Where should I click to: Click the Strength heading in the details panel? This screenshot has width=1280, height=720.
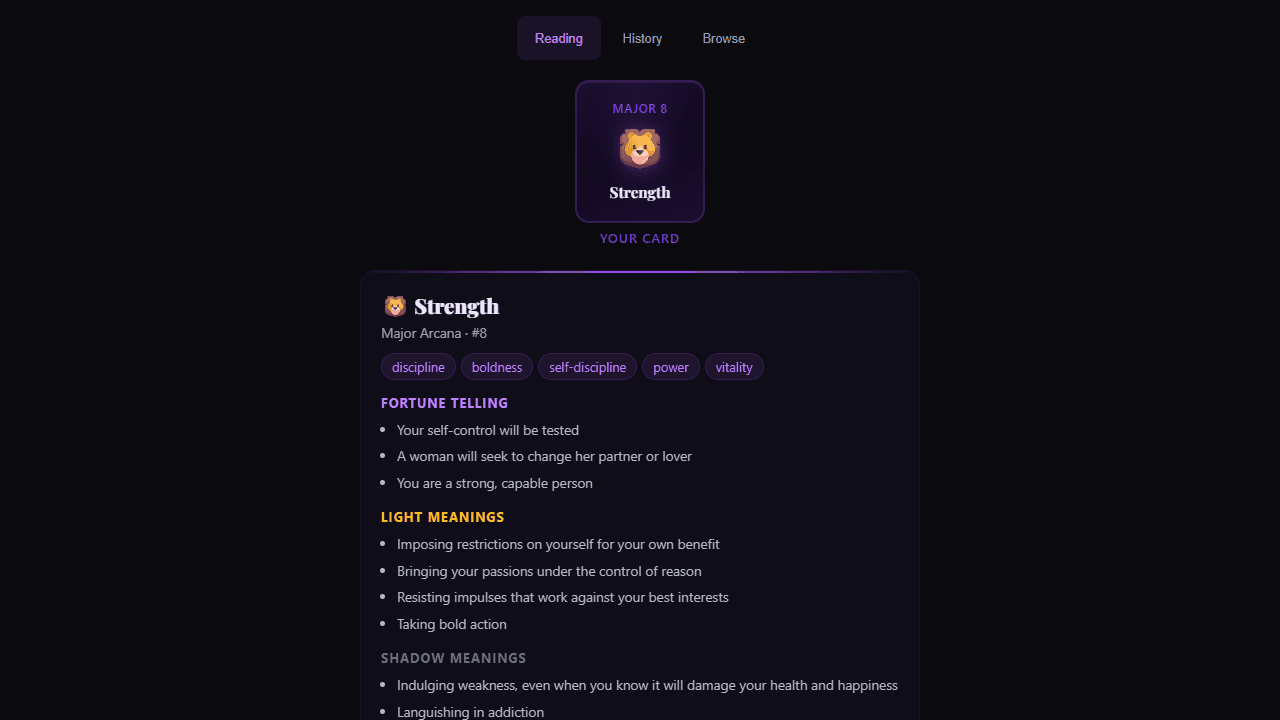coord(457,306)
